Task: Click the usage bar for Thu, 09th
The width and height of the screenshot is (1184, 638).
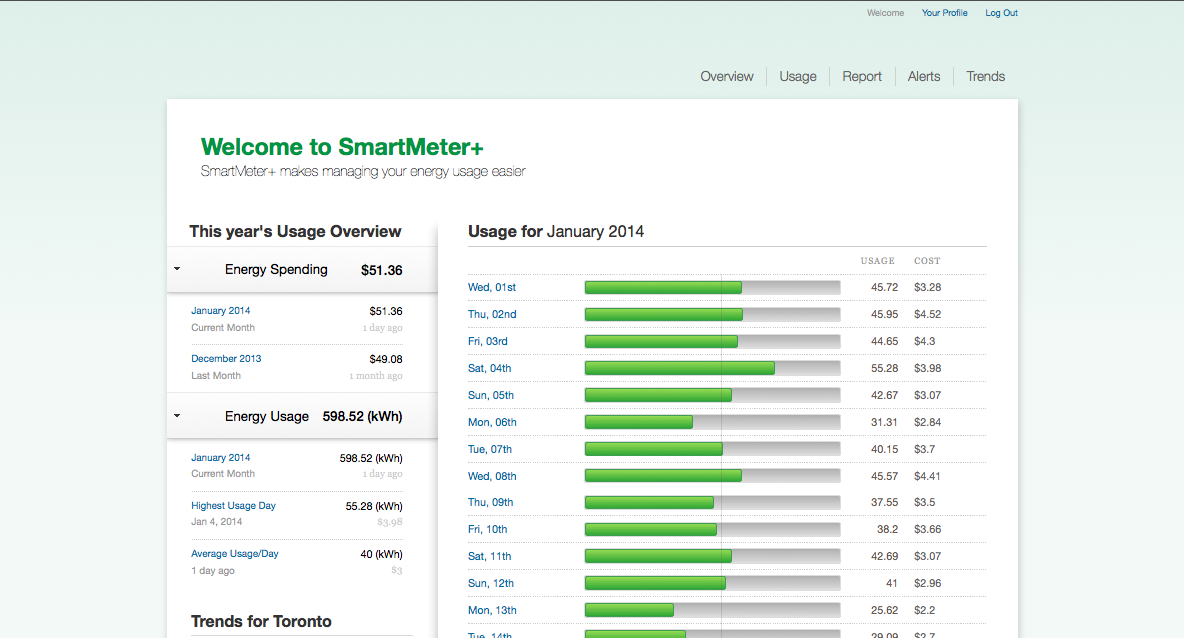Action: (x=712, y=503)
